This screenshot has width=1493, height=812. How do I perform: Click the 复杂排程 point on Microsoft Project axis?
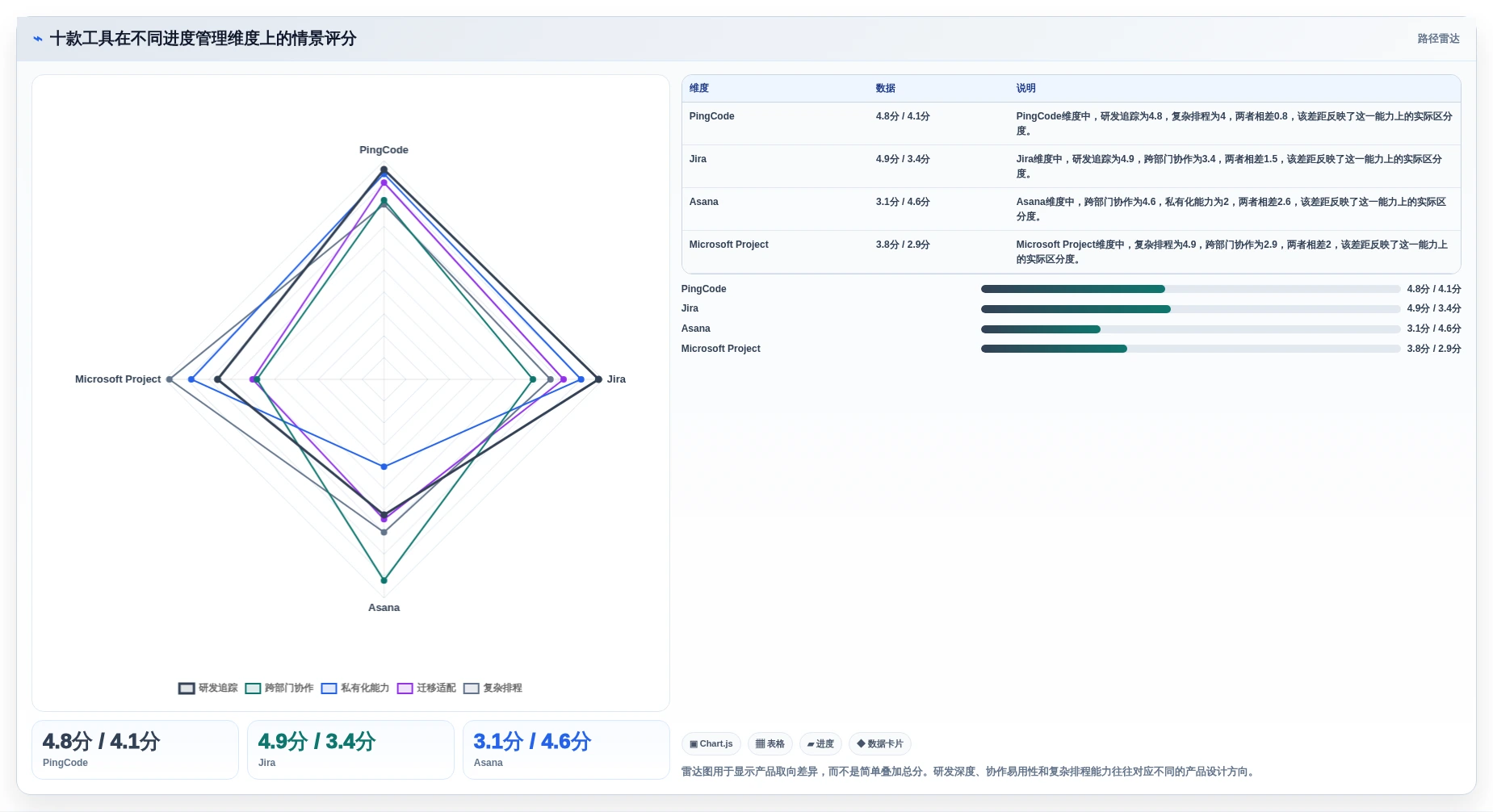[x=169, y=379]
